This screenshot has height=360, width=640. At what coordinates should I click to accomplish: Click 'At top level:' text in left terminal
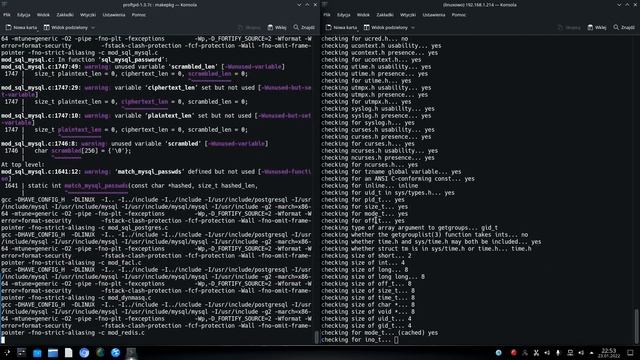(x=23, y=164)
